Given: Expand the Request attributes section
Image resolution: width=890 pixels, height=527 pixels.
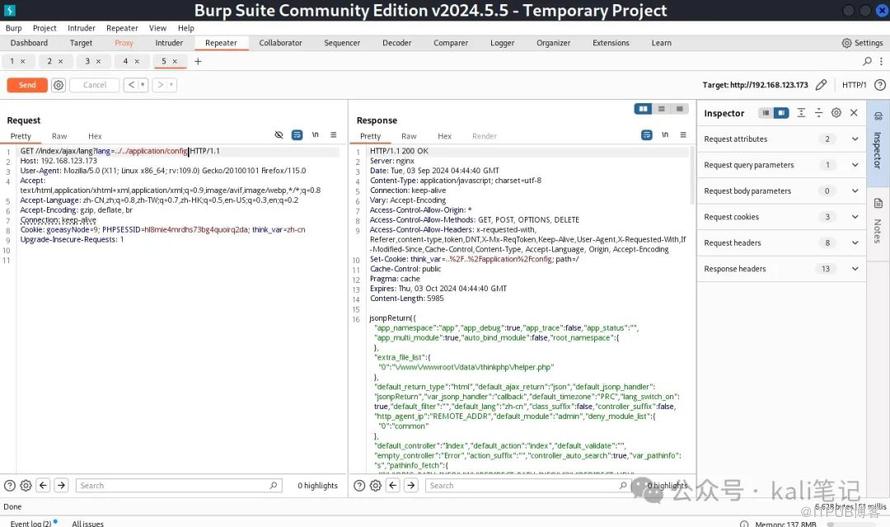Looking at the screenshot, I should [x=855, y=139].
